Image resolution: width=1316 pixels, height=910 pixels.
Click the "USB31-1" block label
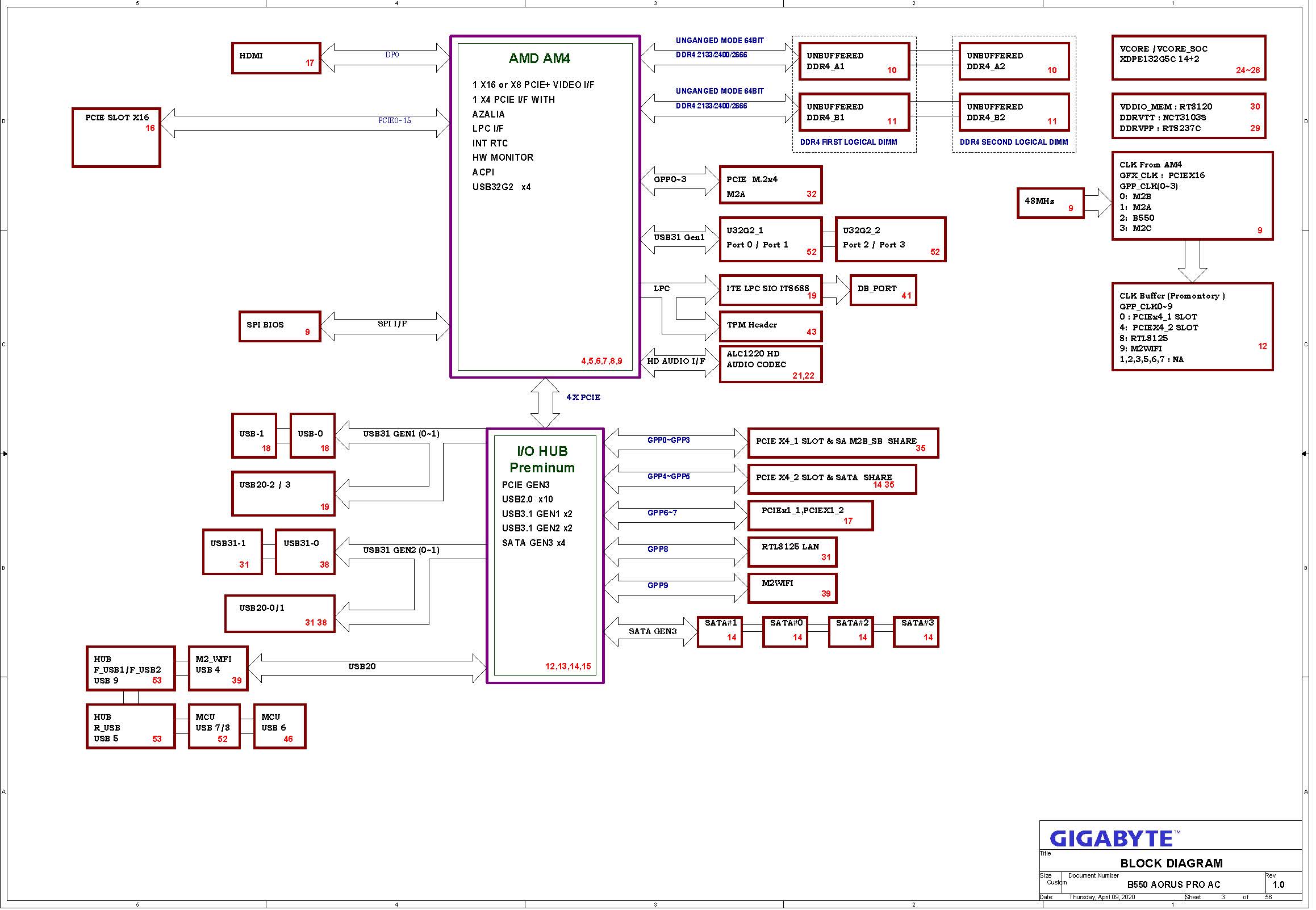coord(228,543)
